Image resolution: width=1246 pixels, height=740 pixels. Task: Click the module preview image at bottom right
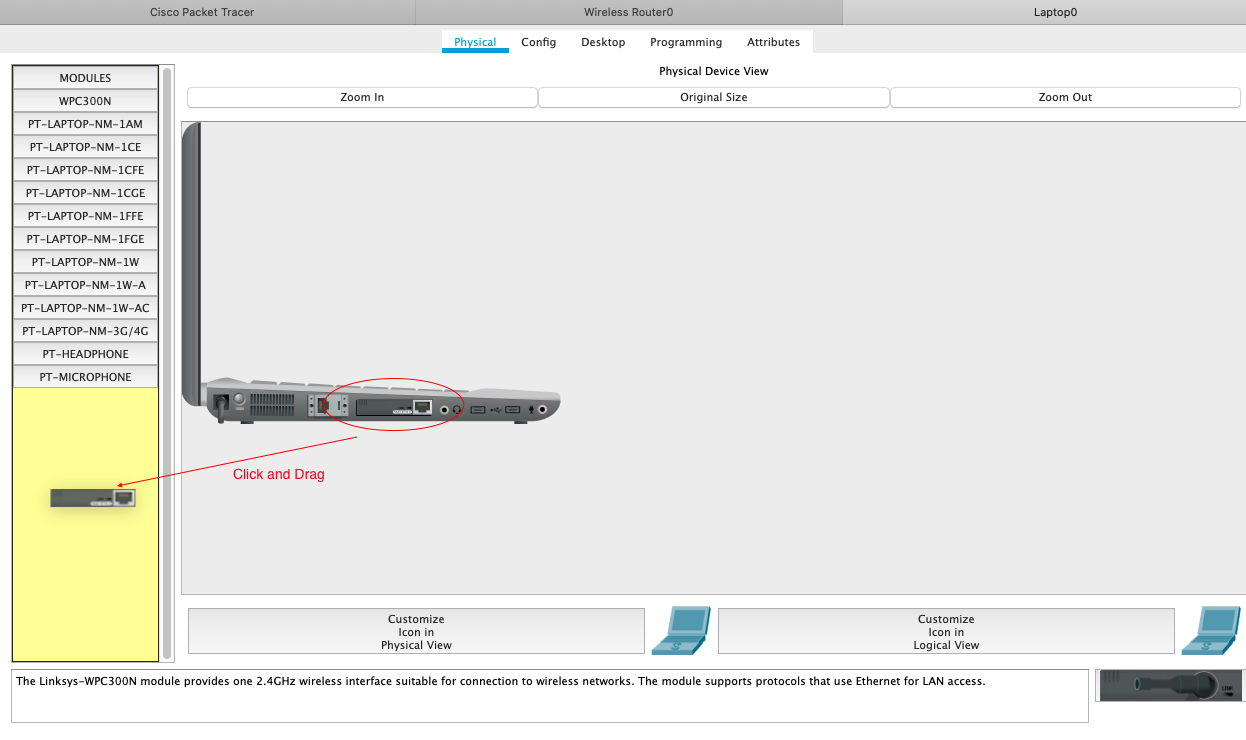click(x=1170, y=685)
